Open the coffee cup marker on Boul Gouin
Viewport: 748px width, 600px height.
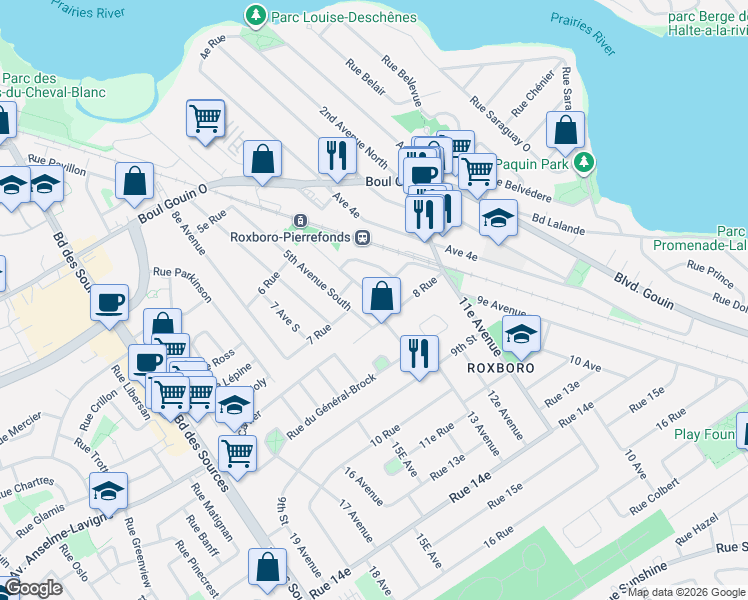tap(423, 177)
